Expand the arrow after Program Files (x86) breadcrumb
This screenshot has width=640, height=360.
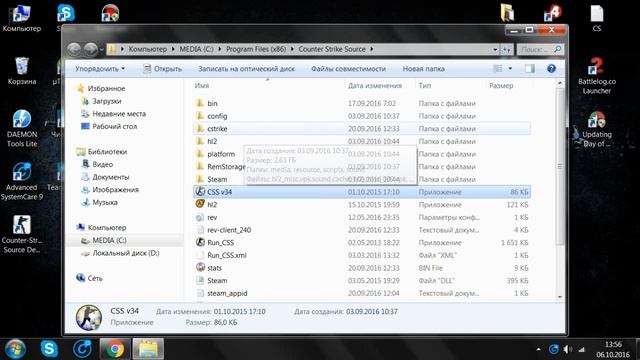(x=292, y=49)
